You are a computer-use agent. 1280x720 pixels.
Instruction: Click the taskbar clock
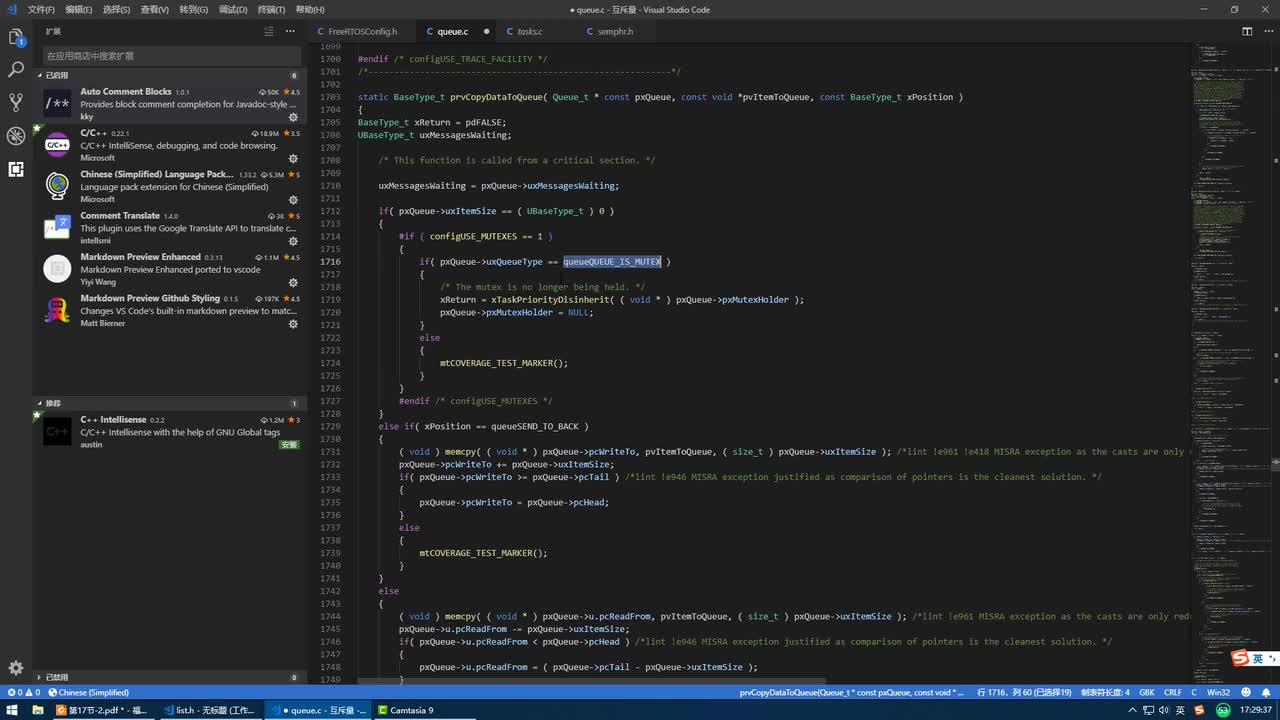pos(1255,710)
